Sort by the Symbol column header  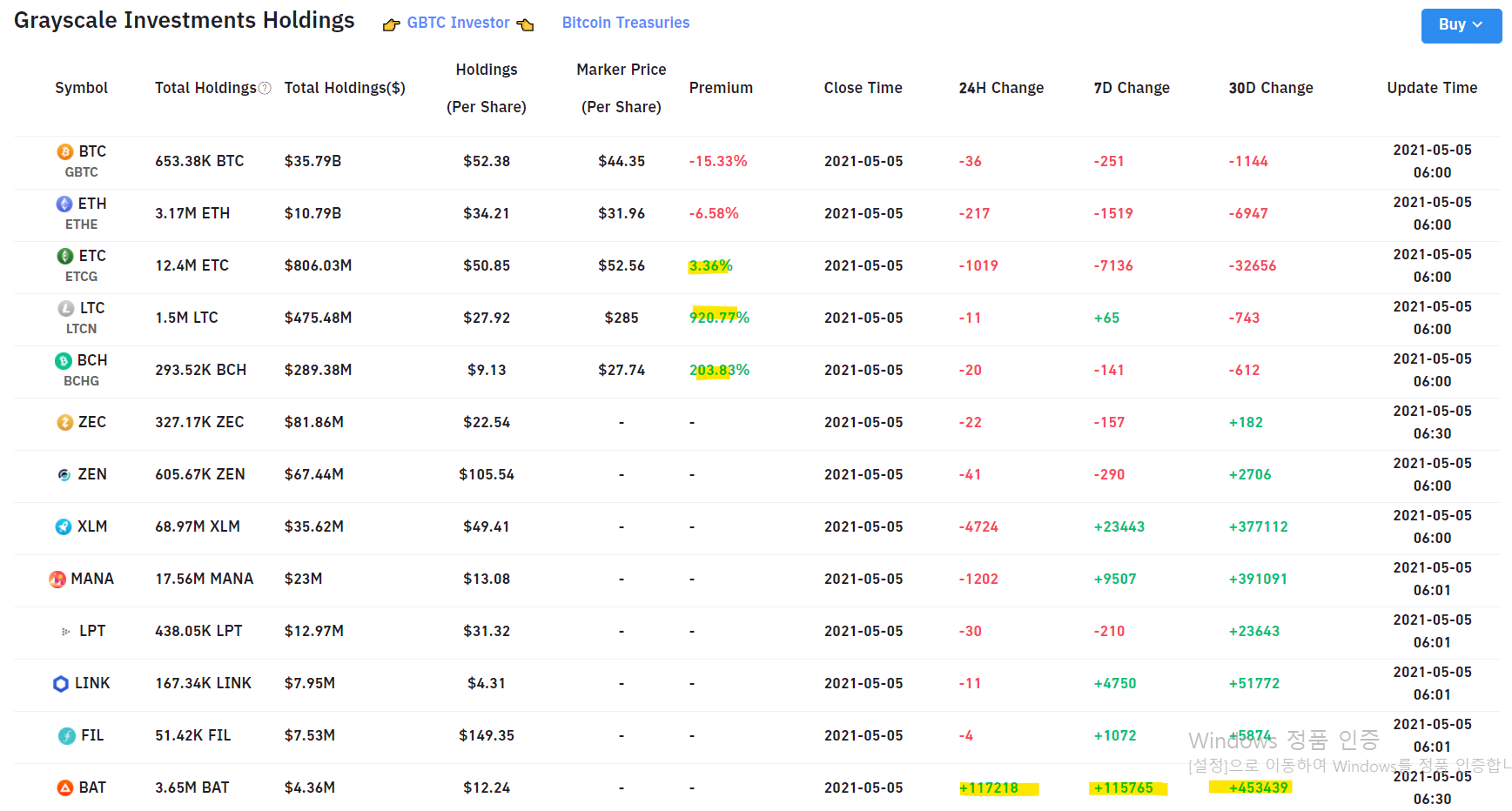pos(82,88)
